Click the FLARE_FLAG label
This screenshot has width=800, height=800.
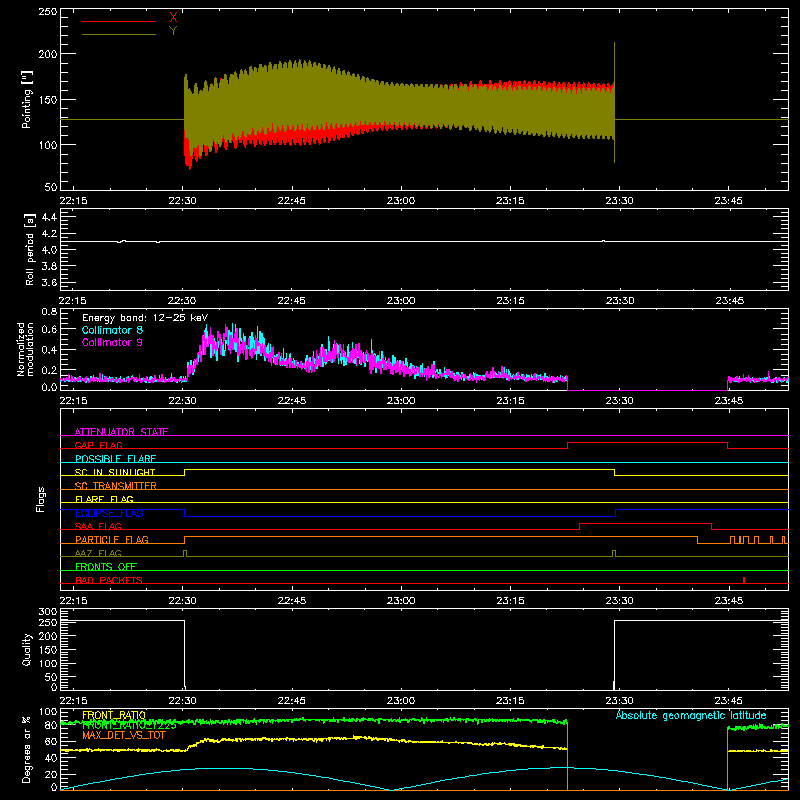104,499
